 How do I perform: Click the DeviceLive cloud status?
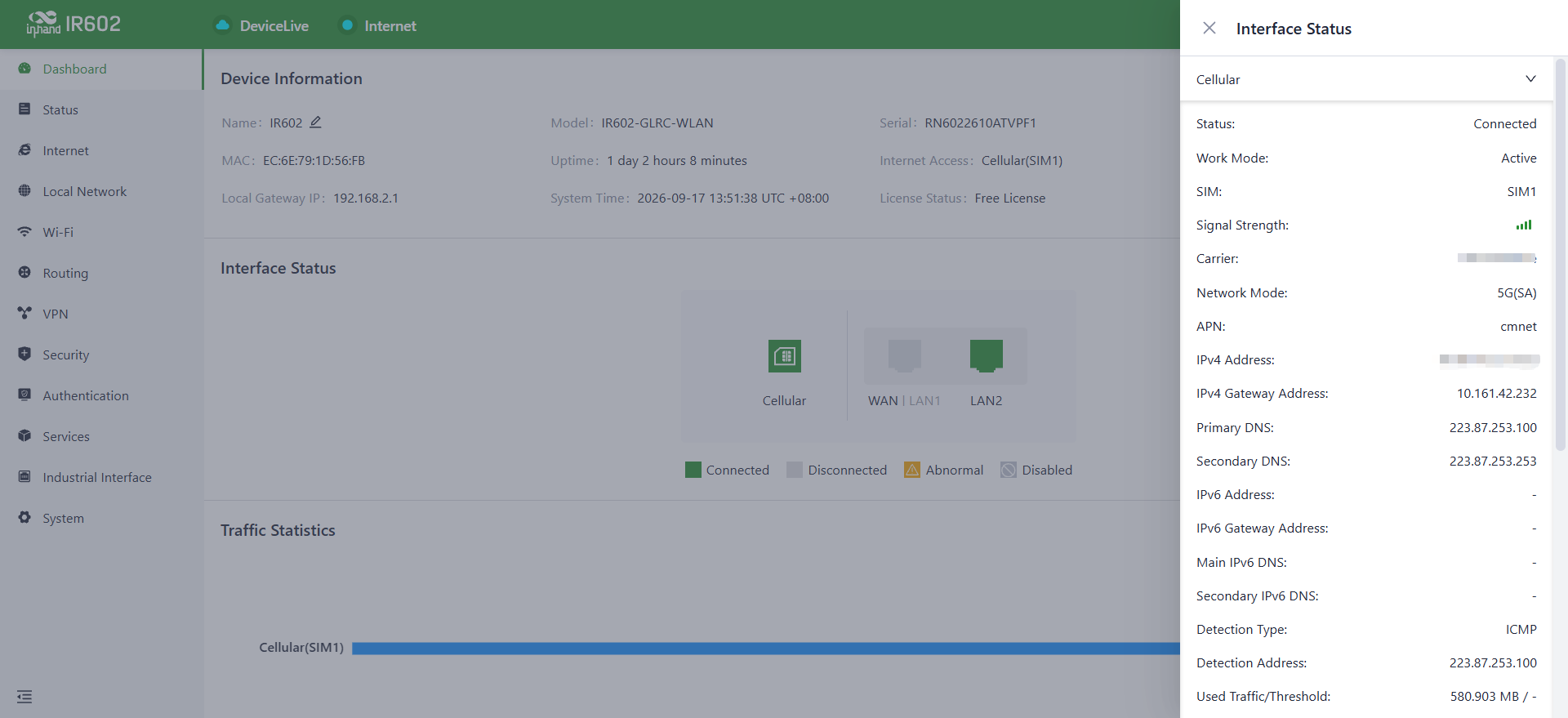[x=262, y=25]
